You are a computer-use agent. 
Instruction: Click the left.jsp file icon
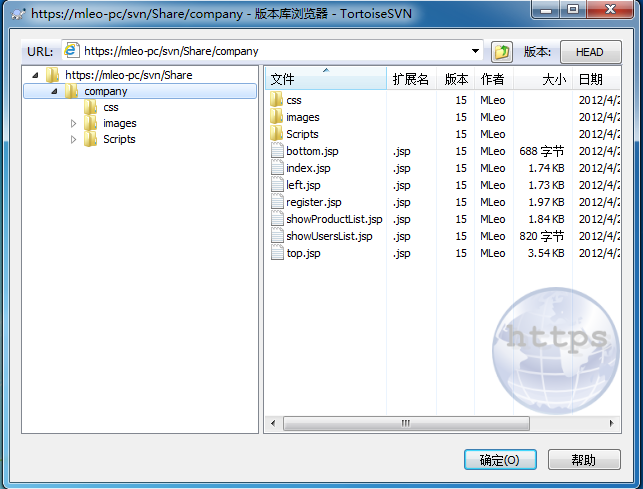[x=277, y=185]
